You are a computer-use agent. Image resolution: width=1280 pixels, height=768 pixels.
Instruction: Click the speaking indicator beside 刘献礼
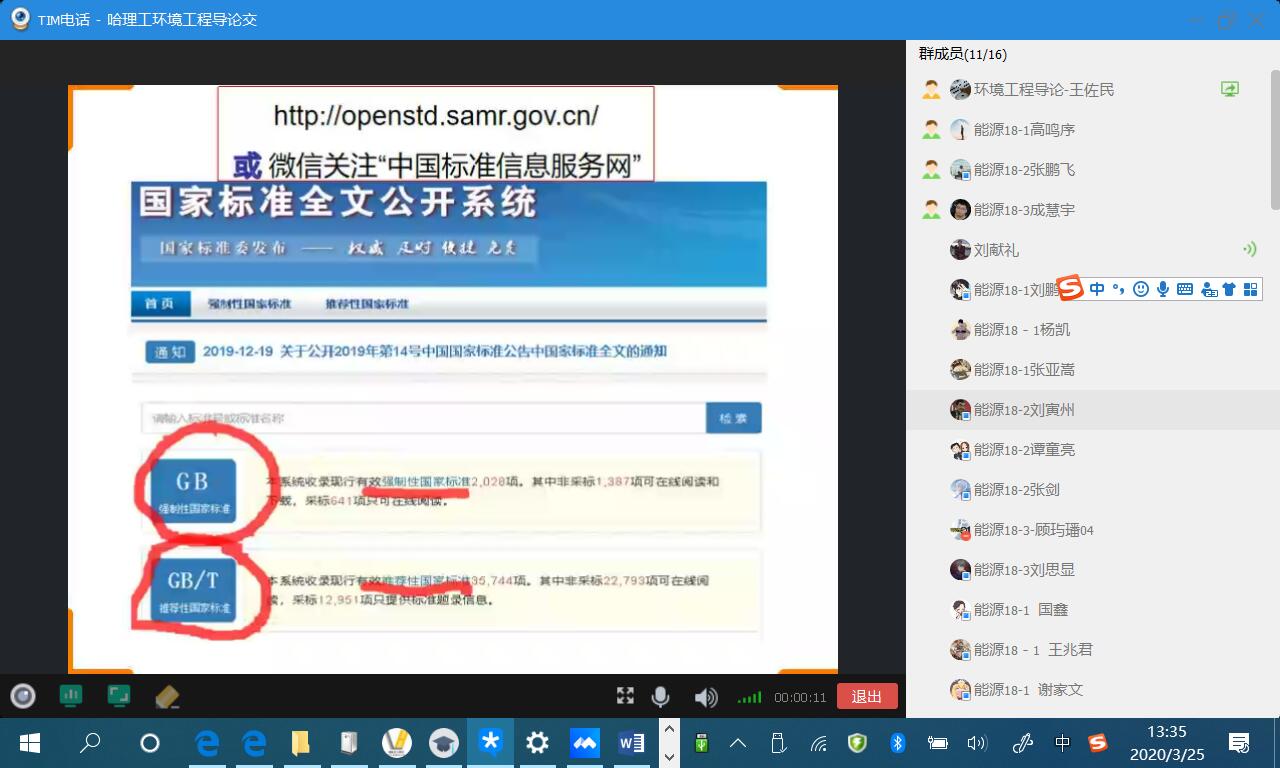(x=1249, y=249)
